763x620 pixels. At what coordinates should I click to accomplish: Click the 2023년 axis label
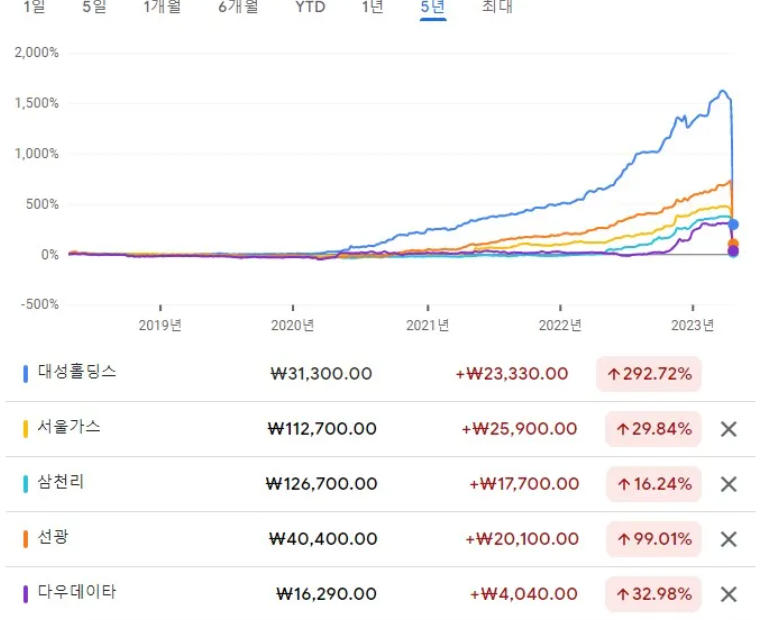coord(692,325)
